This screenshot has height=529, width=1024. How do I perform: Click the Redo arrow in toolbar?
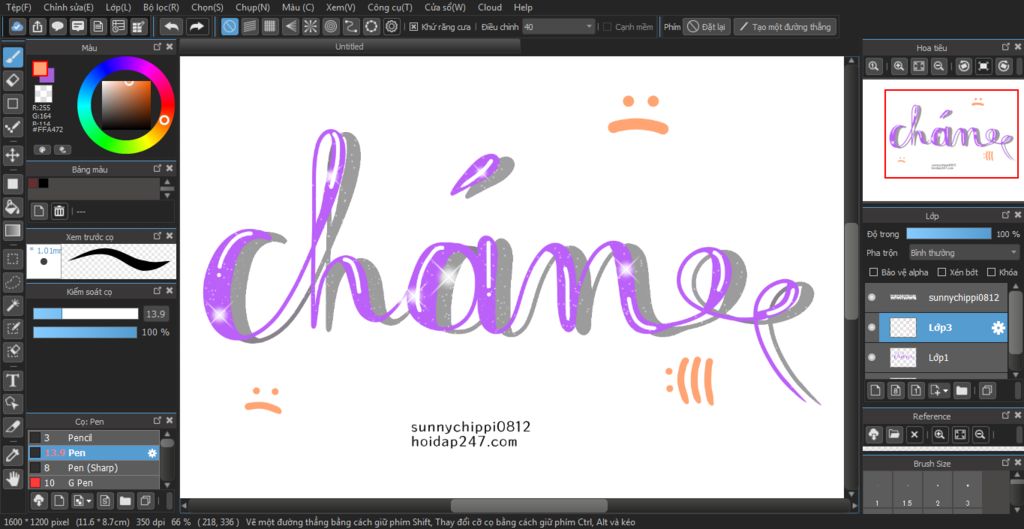(195, 27)
